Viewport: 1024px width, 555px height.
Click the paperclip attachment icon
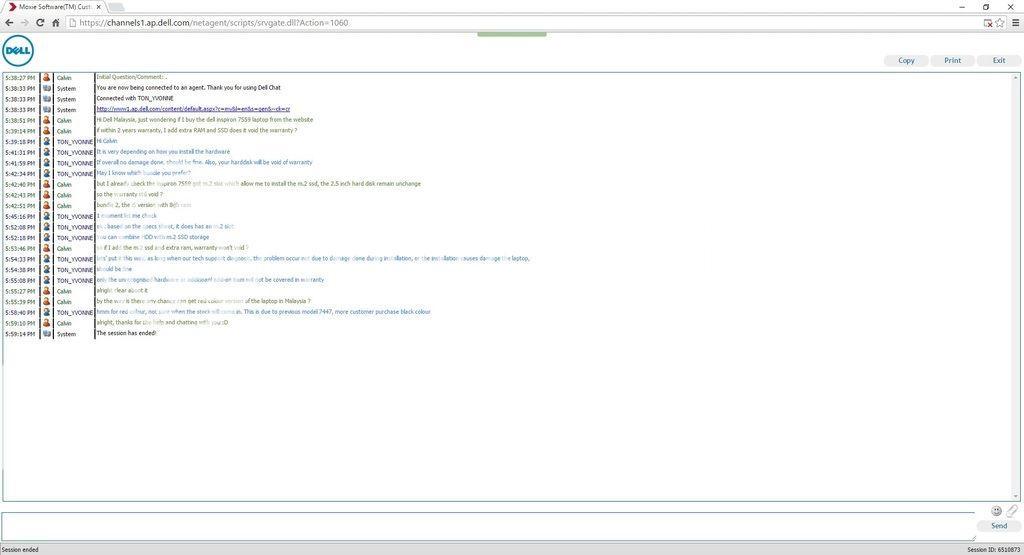[1011, 511]
